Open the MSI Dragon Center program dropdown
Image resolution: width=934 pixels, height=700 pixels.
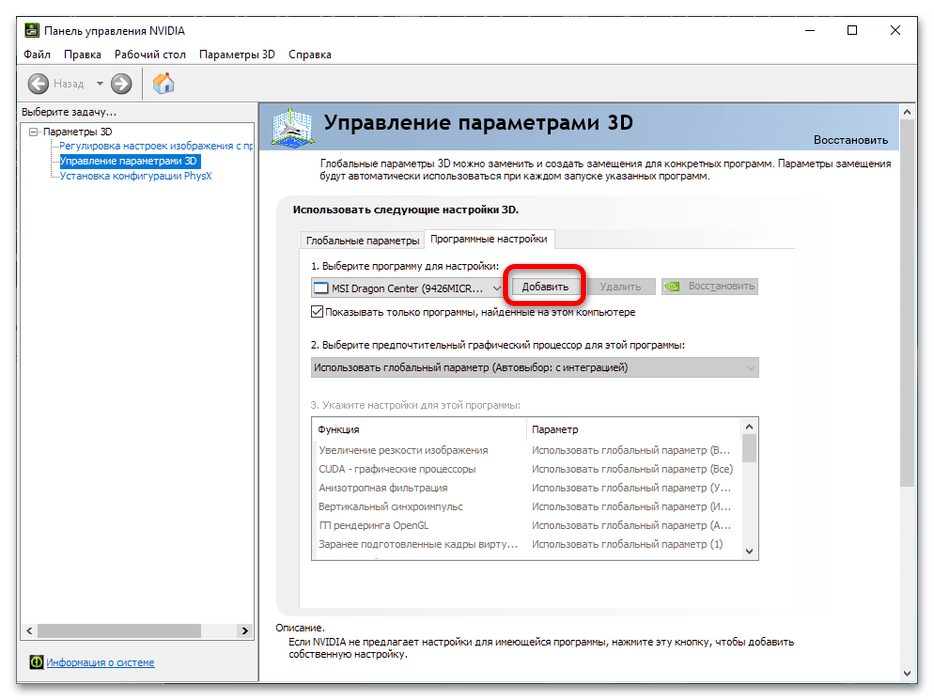click(x=408, y=287)
